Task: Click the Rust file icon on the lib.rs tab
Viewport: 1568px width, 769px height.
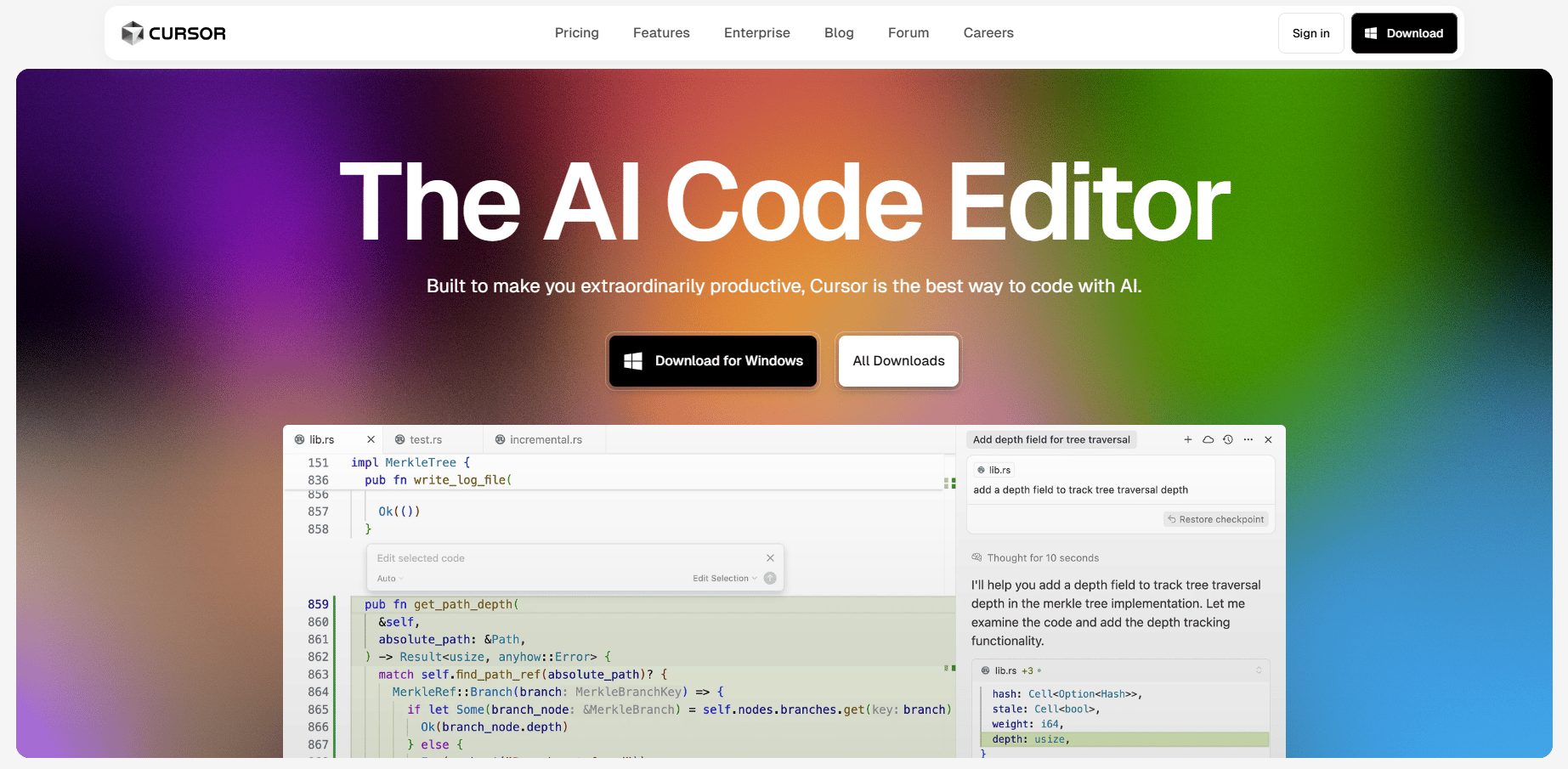Action: 299,439
